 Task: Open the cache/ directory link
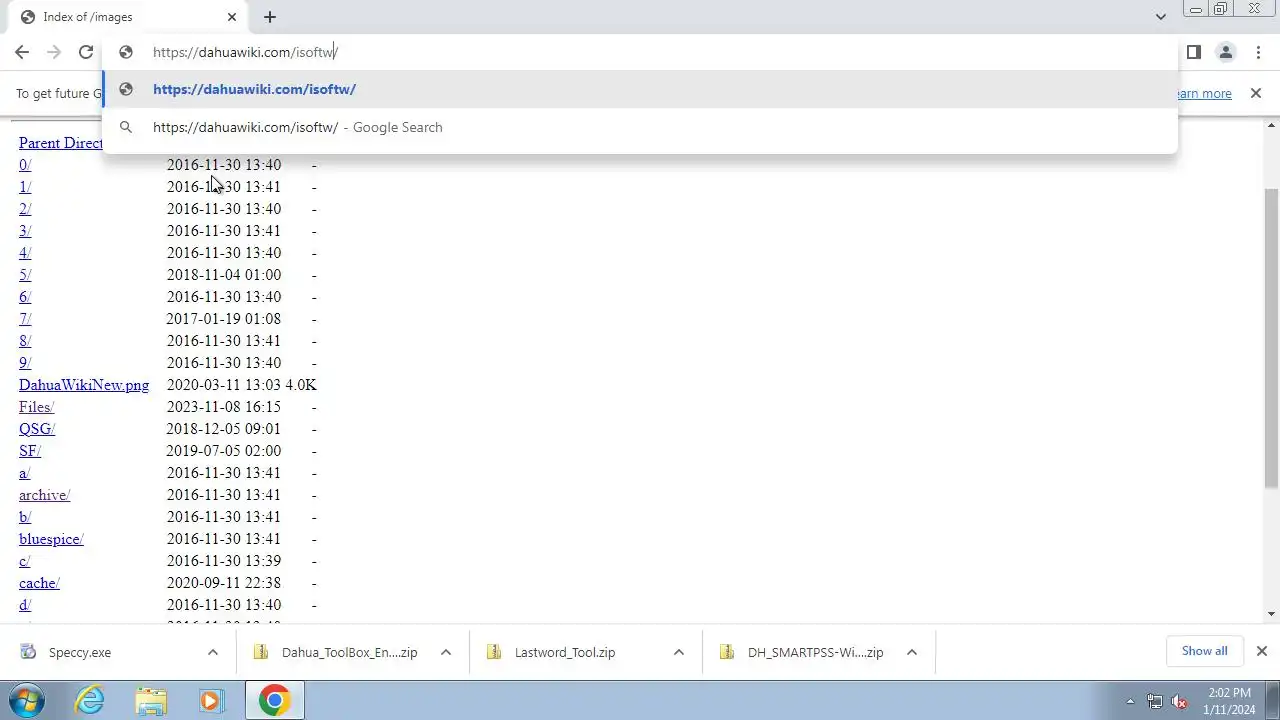pos(39,583)
